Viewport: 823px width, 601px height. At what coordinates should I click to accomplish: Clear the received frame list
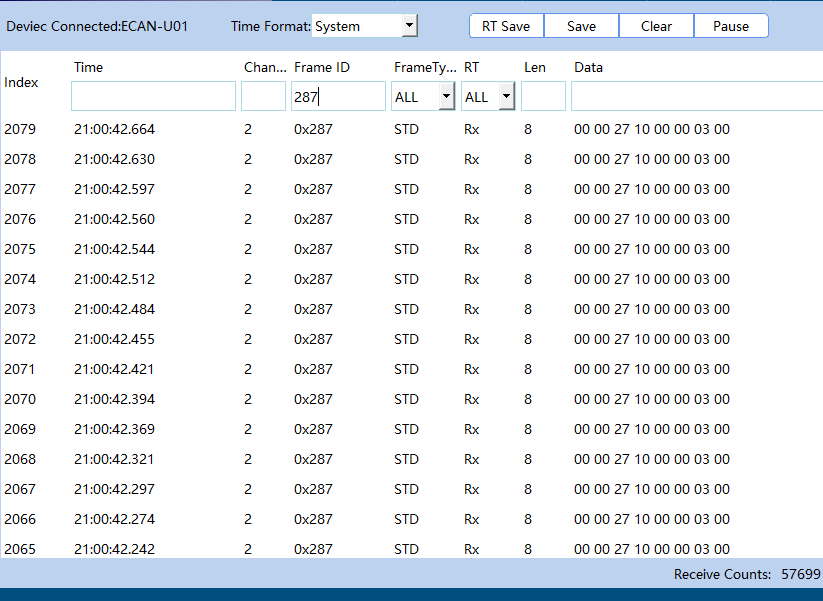pos(656,26)
